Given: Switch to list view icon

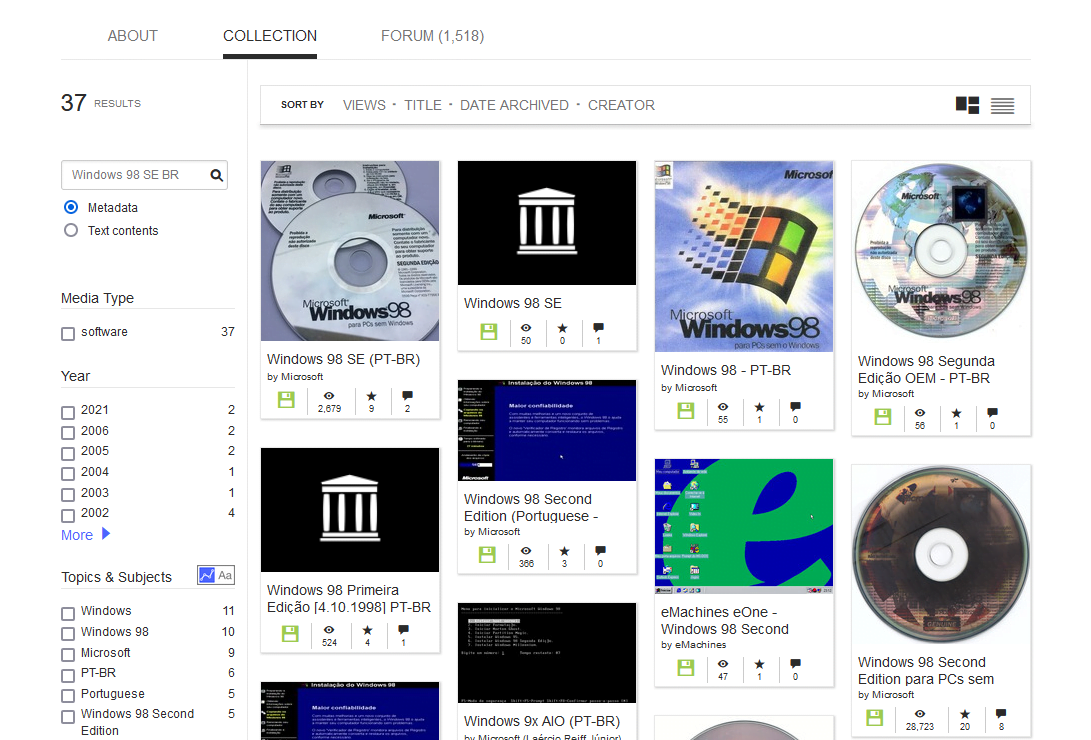Looking at the screenshot, I should [x=1003, y=106].
